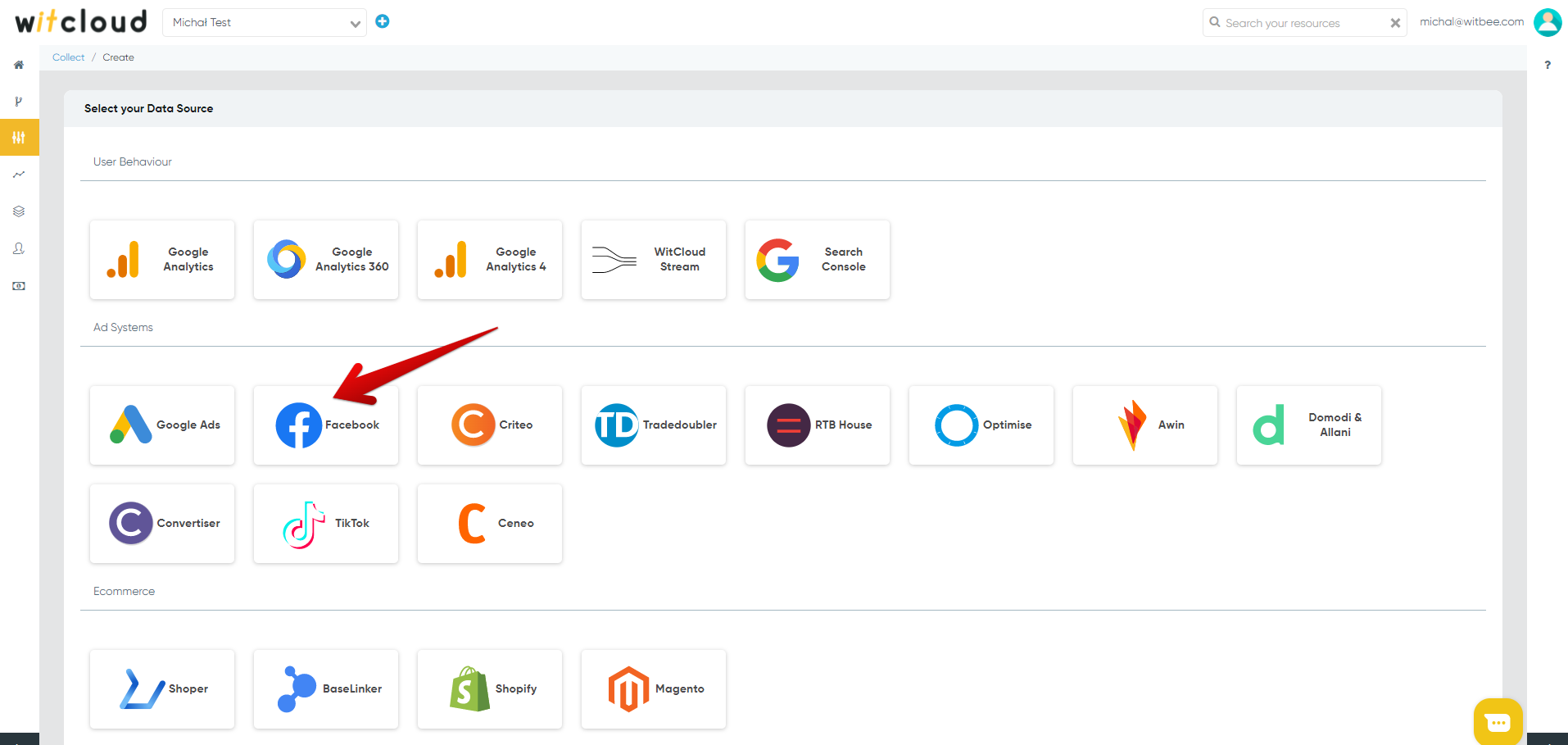Open the home icon in sidebar
This screenshot has width=1568, height=745.
[x=19, y=65]
